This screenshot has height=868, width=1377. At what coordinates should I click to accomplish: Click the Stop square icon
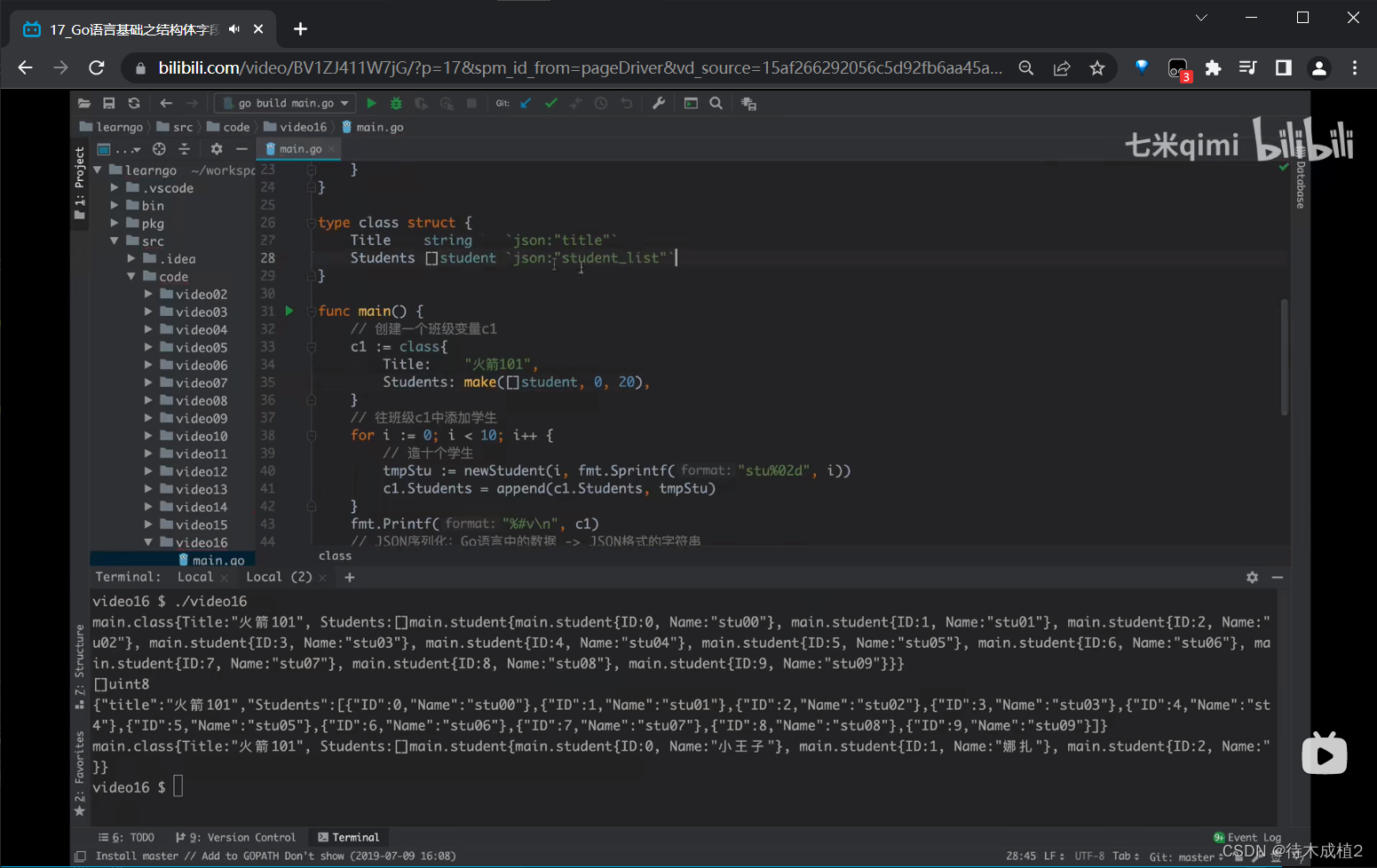[x=471, y=104]
